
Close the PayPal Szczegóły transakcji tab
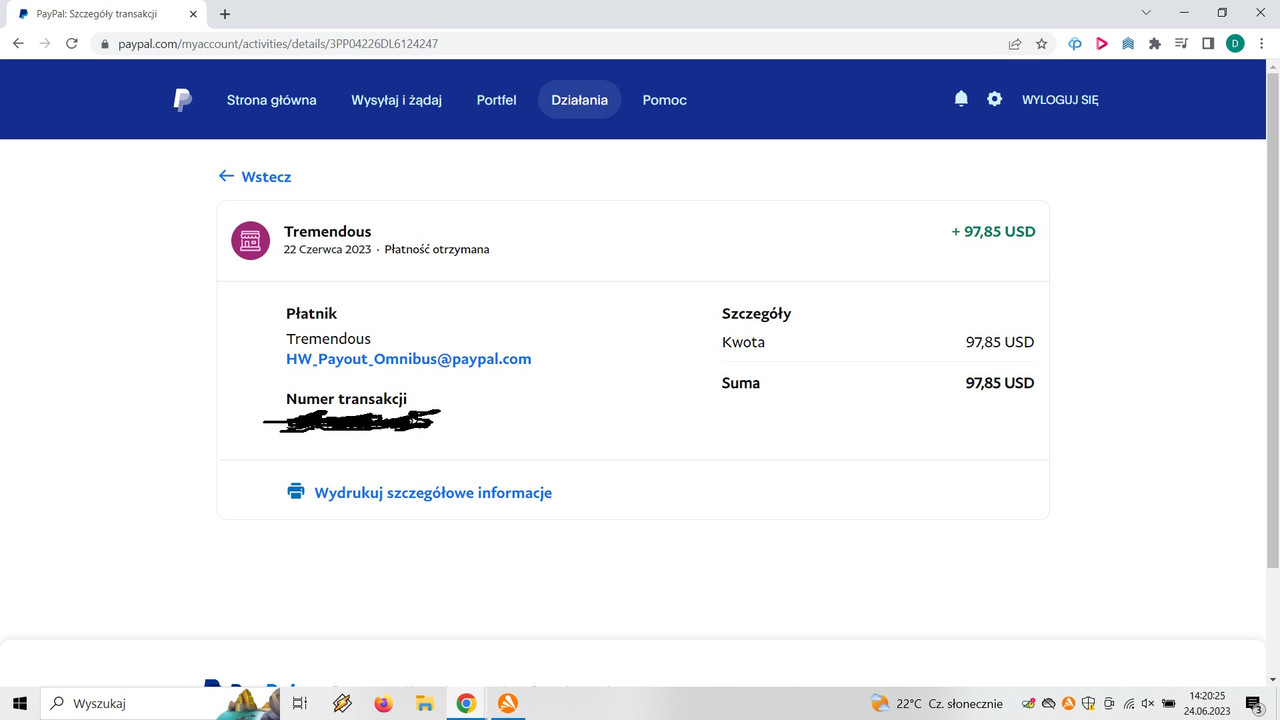point(194,14)
